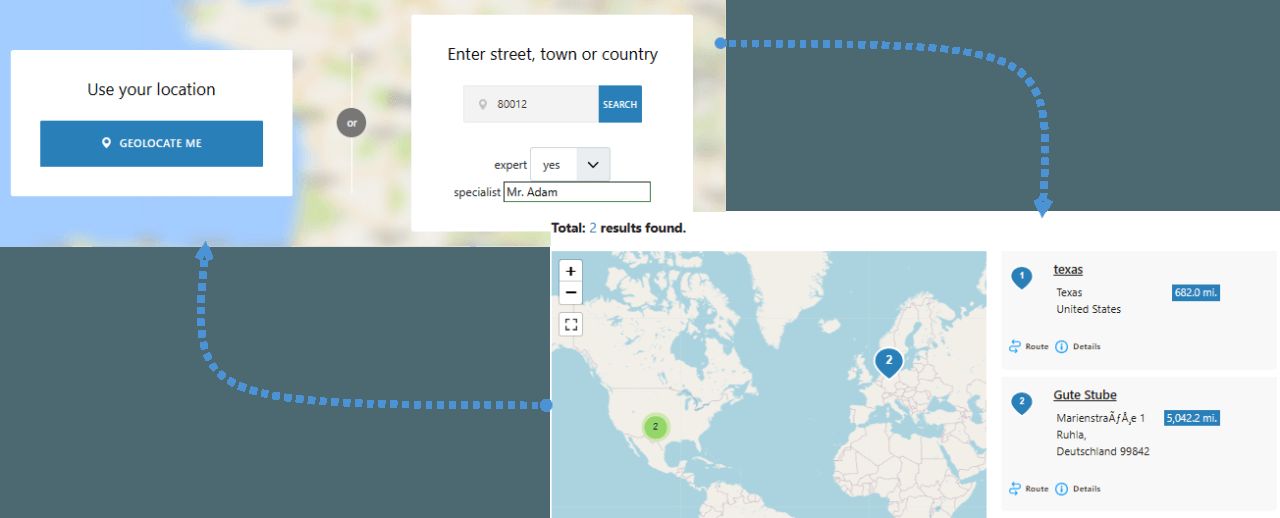Click the Deutschland 99842 address line
The image size is (1280, 518).
coord(1103,452)
